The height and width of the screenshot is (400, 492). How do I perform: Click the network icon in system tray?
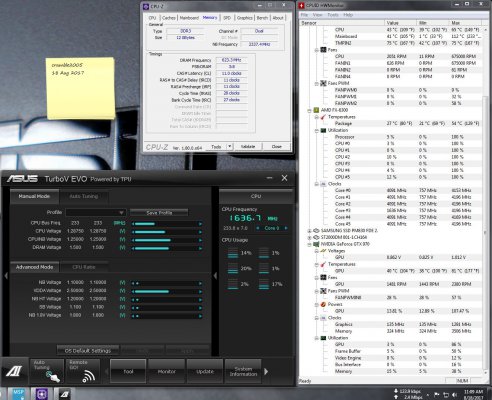pos(446,395)
